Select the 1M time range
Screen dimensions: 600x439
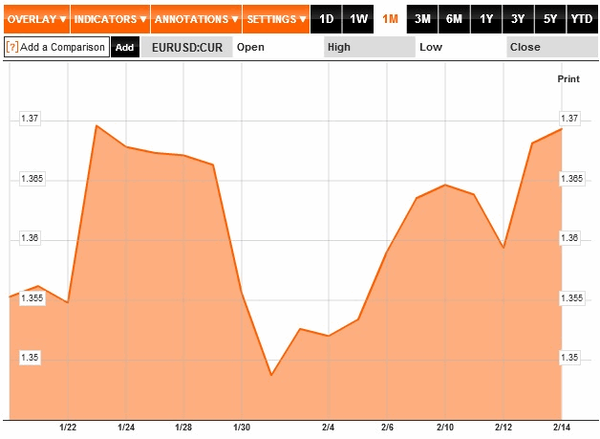coord(390,19)
